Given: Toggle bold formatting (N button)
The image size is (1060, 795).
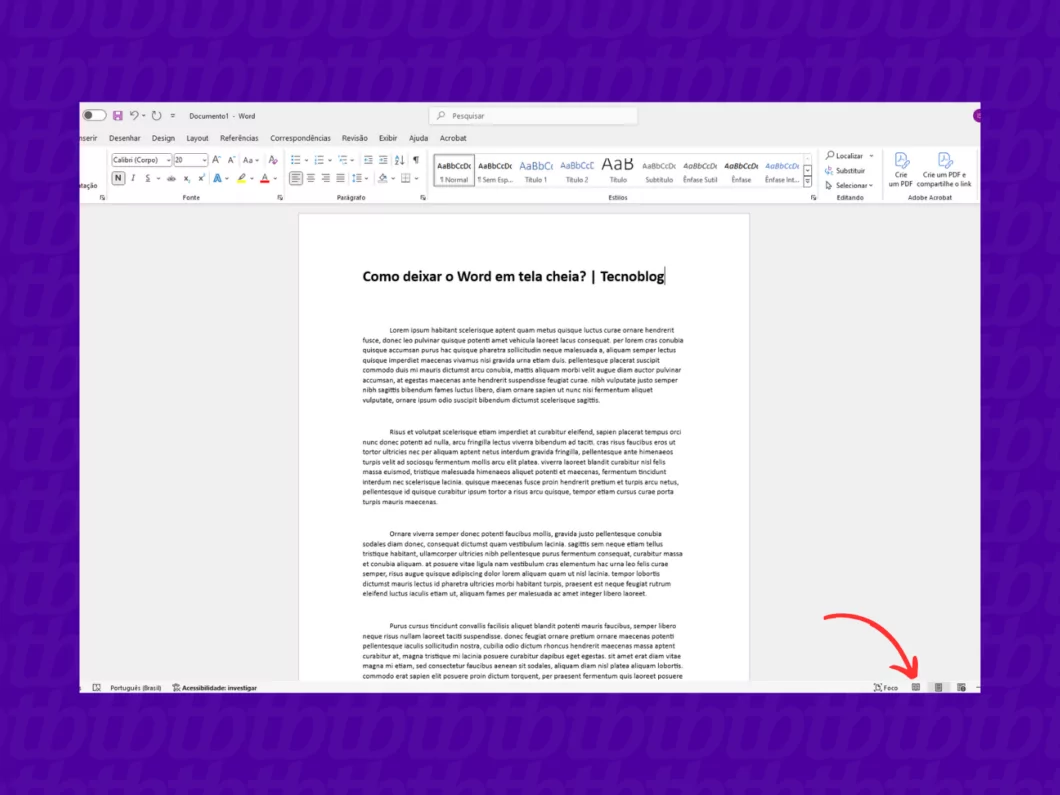Looking at the screenshot, I should (x=118, y=178).
